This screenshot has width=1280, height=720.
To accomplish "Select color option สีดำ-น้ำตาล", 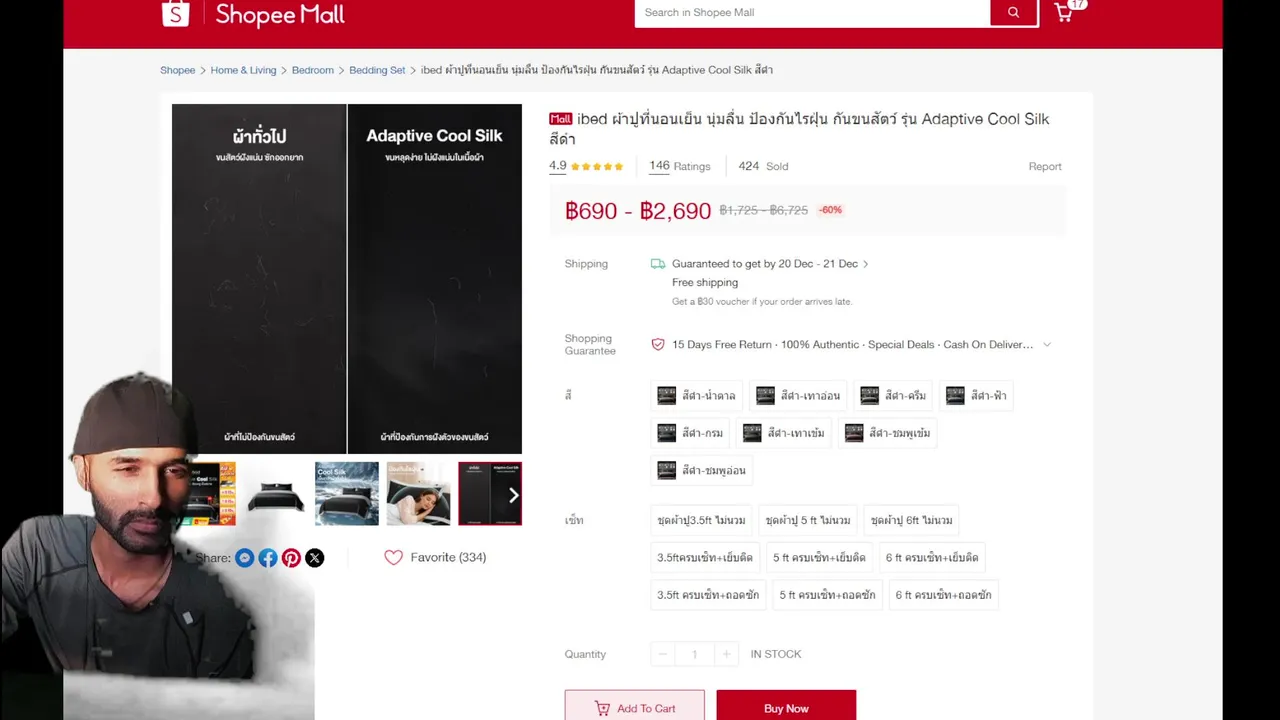I will tap(696, 396).
